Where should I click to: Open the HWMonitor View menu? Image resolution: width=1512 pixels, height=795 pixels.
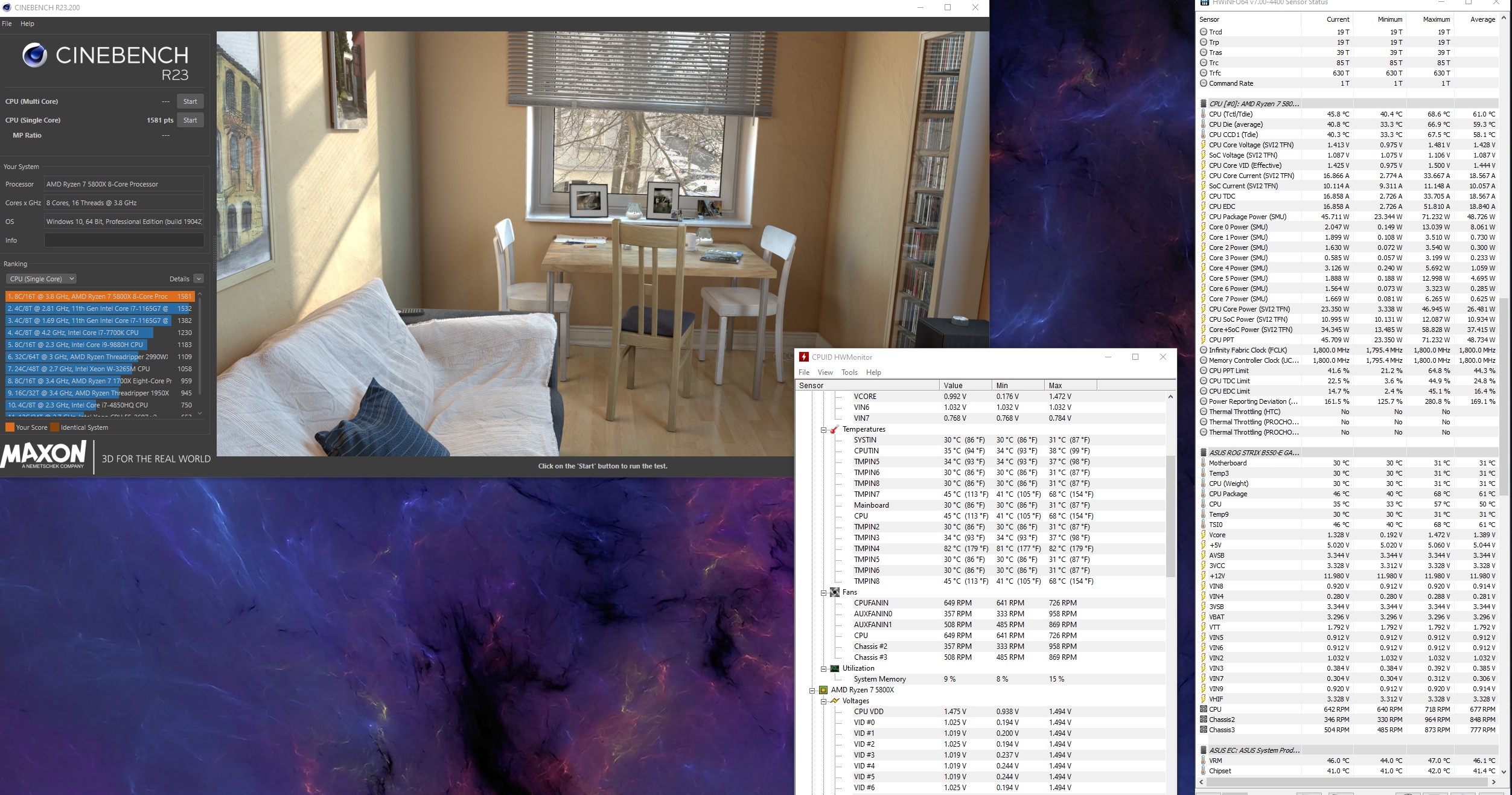[825, 372]
